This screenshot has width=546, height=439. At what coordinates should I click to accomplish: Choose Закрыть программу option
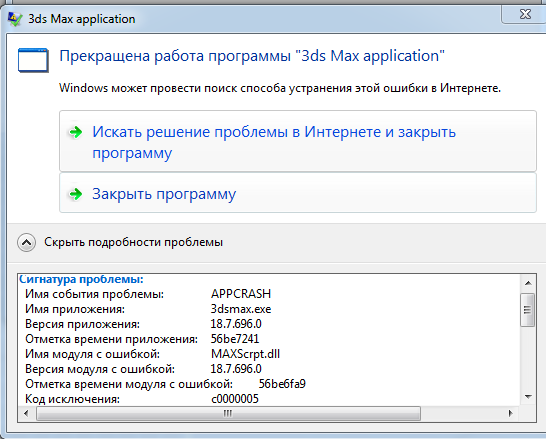coord(298,193)
